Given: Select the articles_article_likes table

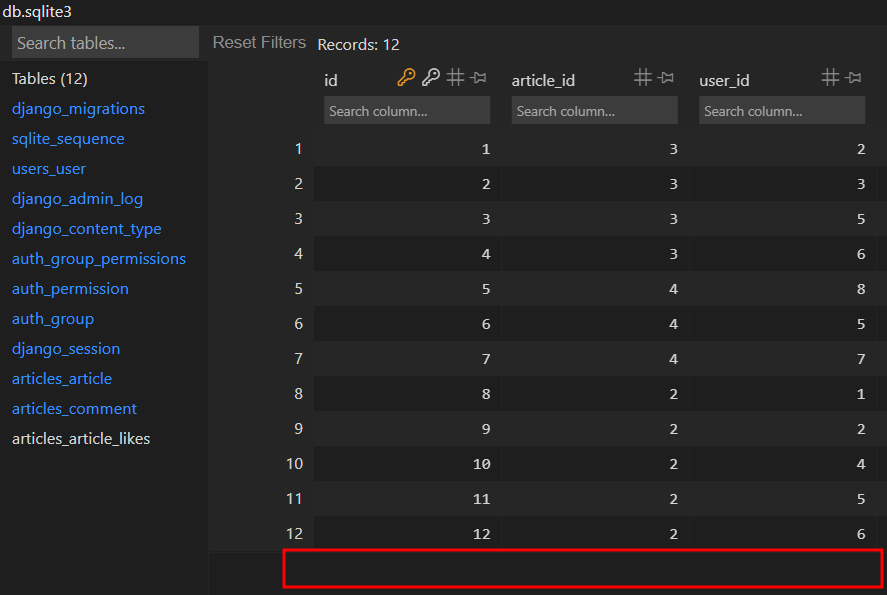Looking at the screenshot, I should point(81,438).
